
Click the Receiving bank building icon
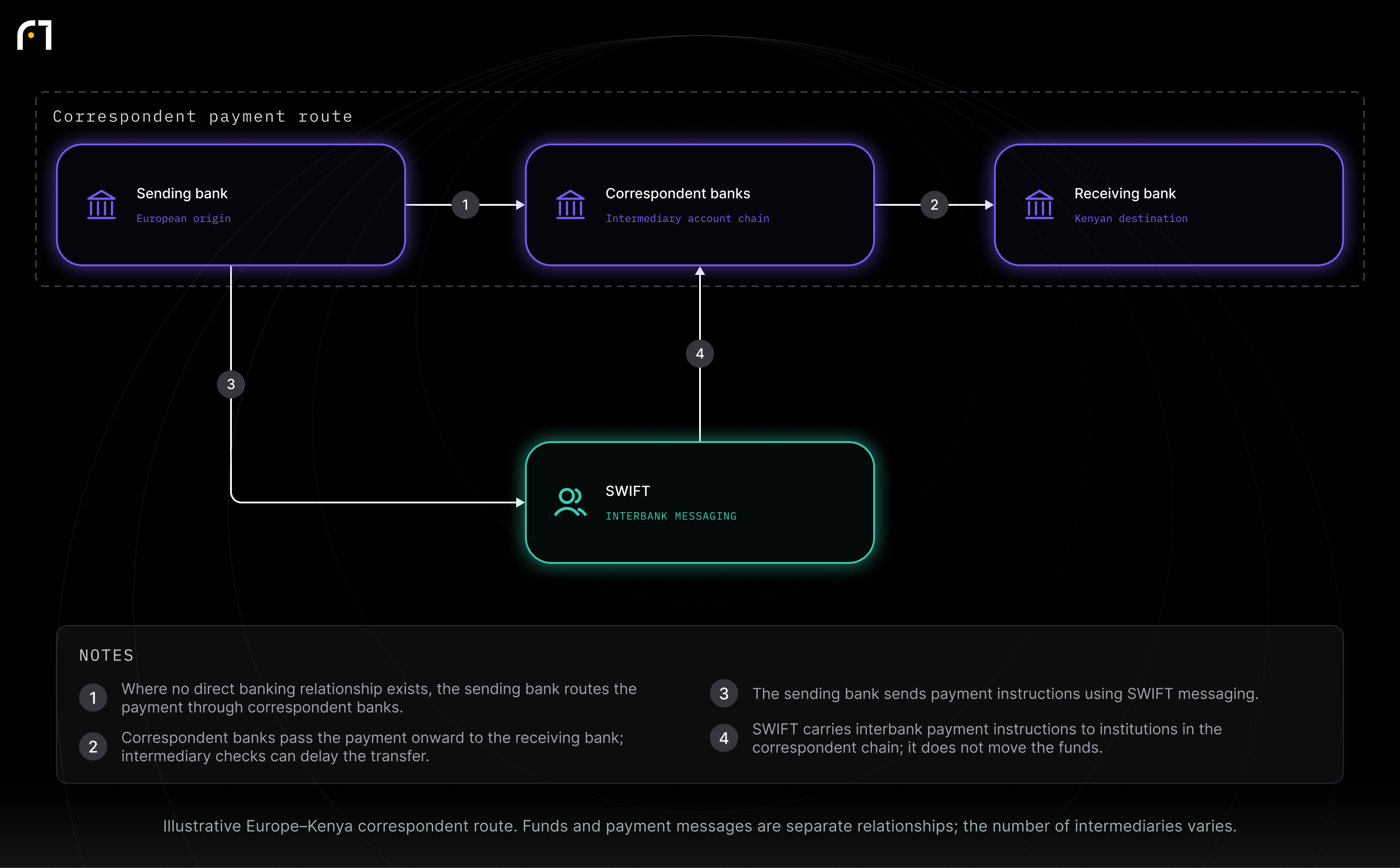pyautogui.click(x=1039, y=205)
